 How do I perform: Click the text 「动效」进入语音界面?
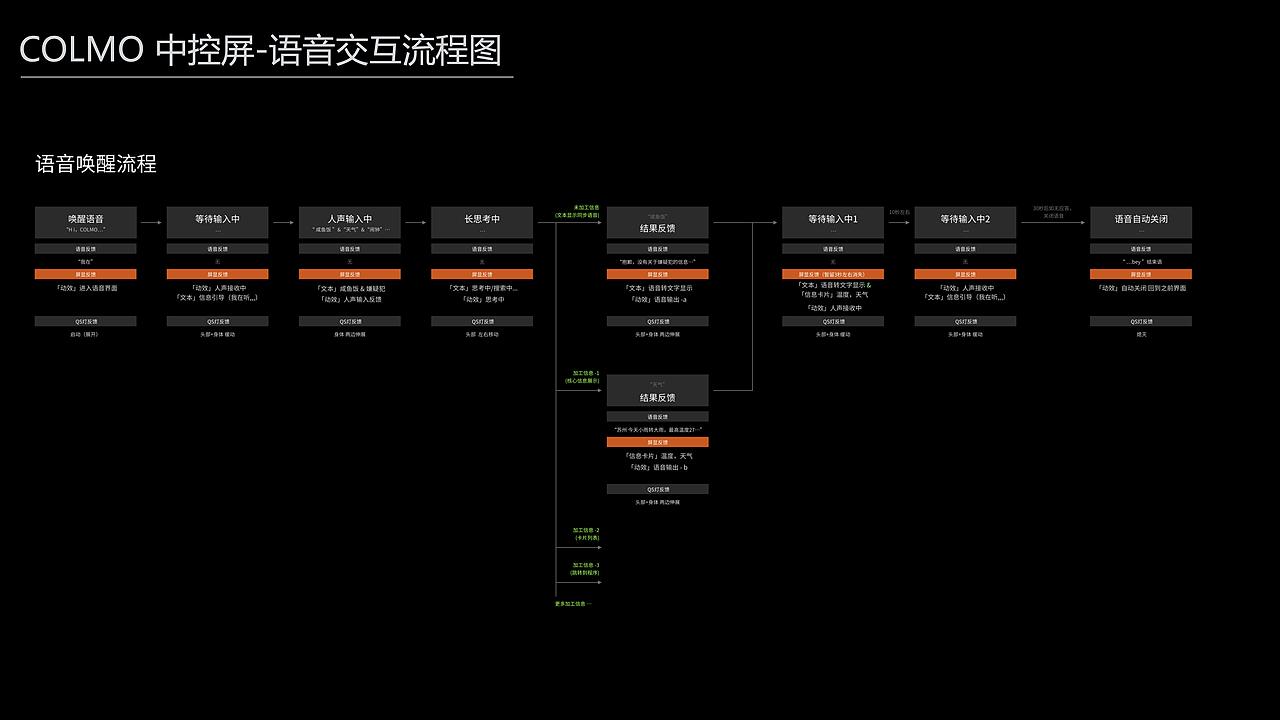(86, 288)
